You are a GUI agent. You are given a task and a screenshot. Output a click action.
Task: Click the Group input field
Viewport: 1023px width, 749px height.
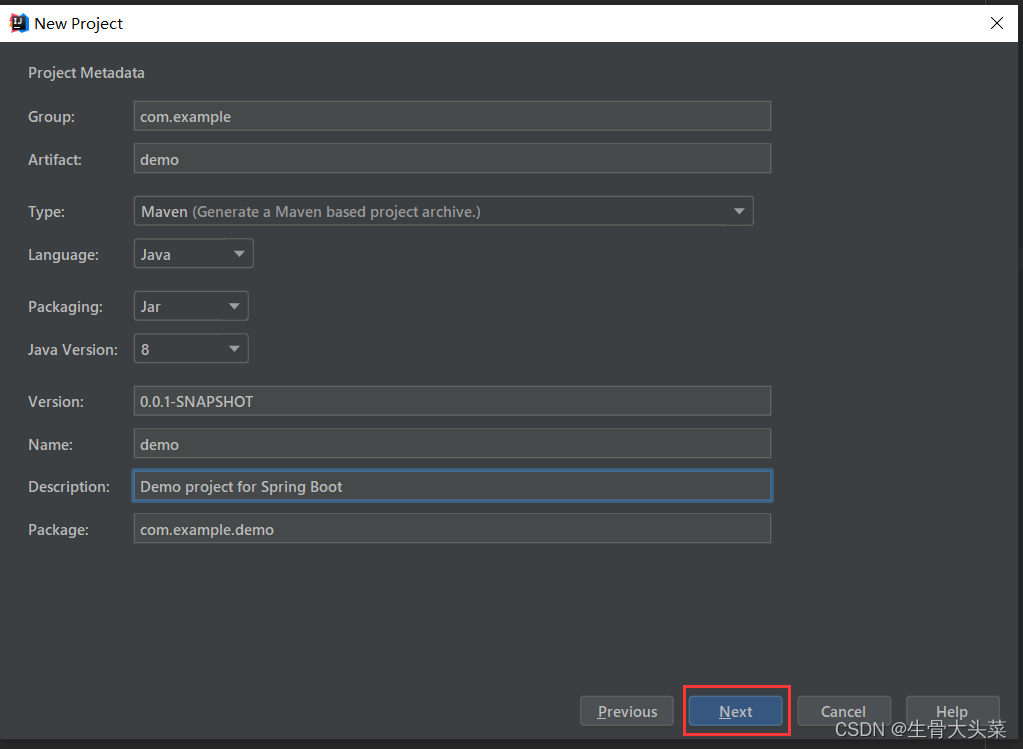pyautogui.click(x=450, y=115)
